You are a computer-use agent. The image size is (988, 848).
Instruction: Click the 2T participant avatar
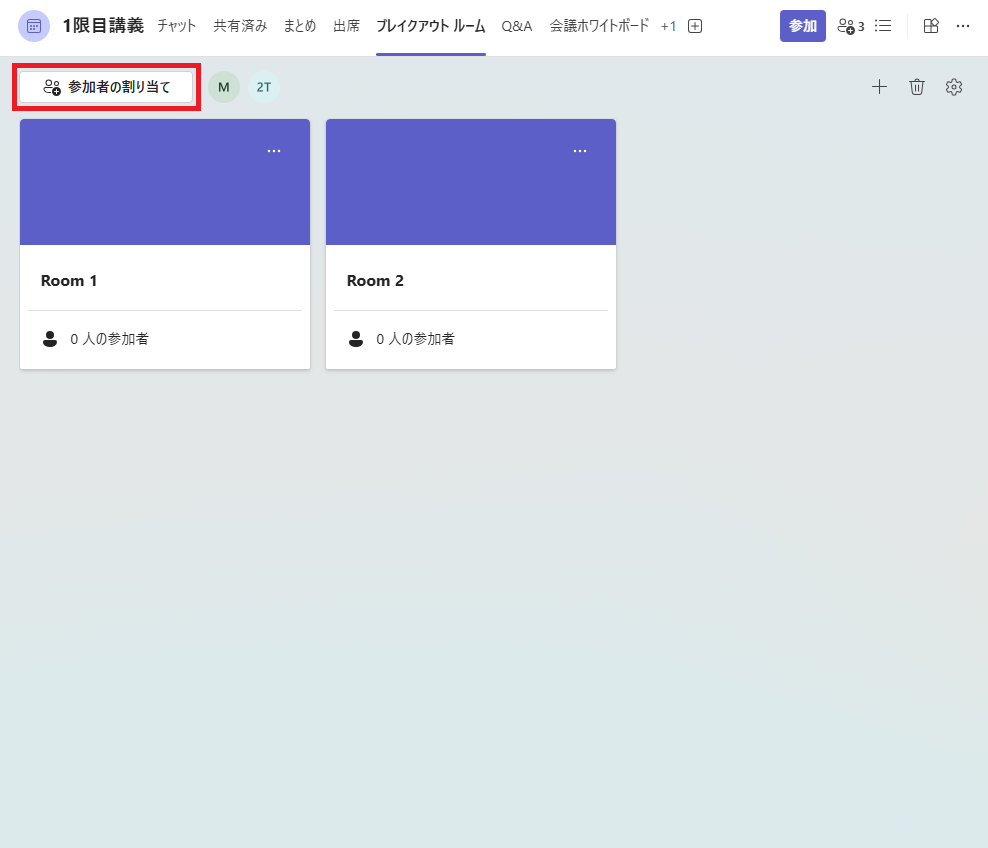pyautogui.click(x=264, y=87)
